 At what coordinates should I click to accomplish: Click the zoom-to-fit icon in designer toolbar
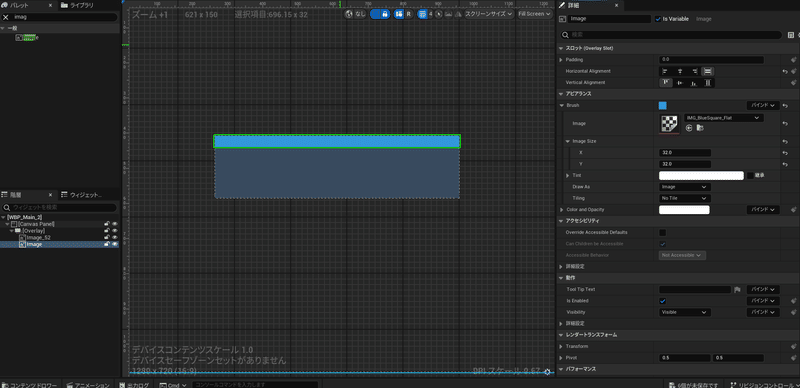click(438, 14)
